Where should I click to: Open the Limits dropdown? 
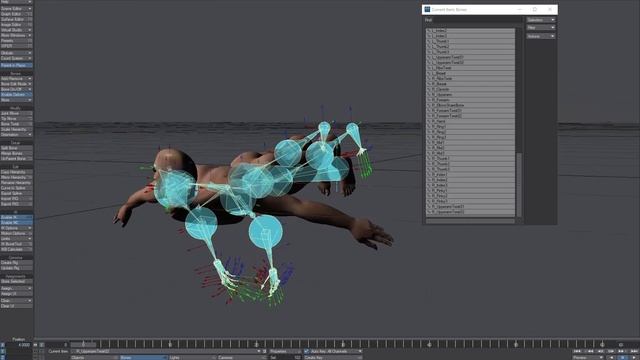(16, 238)
